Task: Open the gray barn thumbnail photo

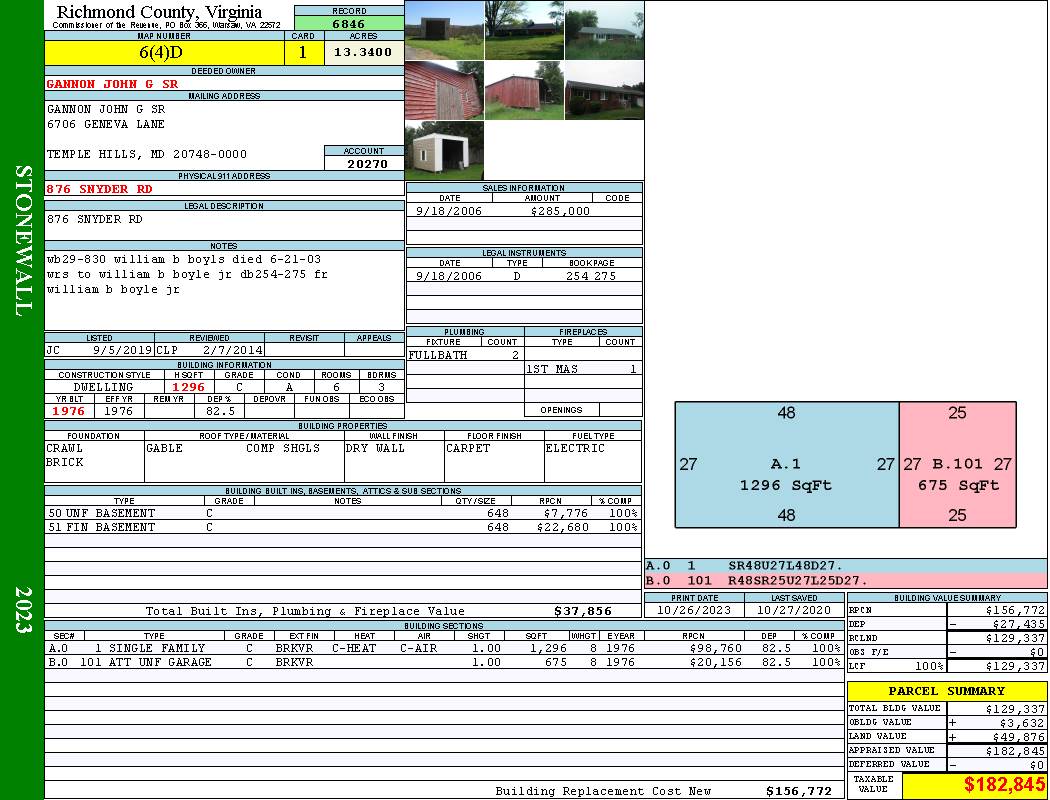Action: pyautogui.click(x=445, y=30)
